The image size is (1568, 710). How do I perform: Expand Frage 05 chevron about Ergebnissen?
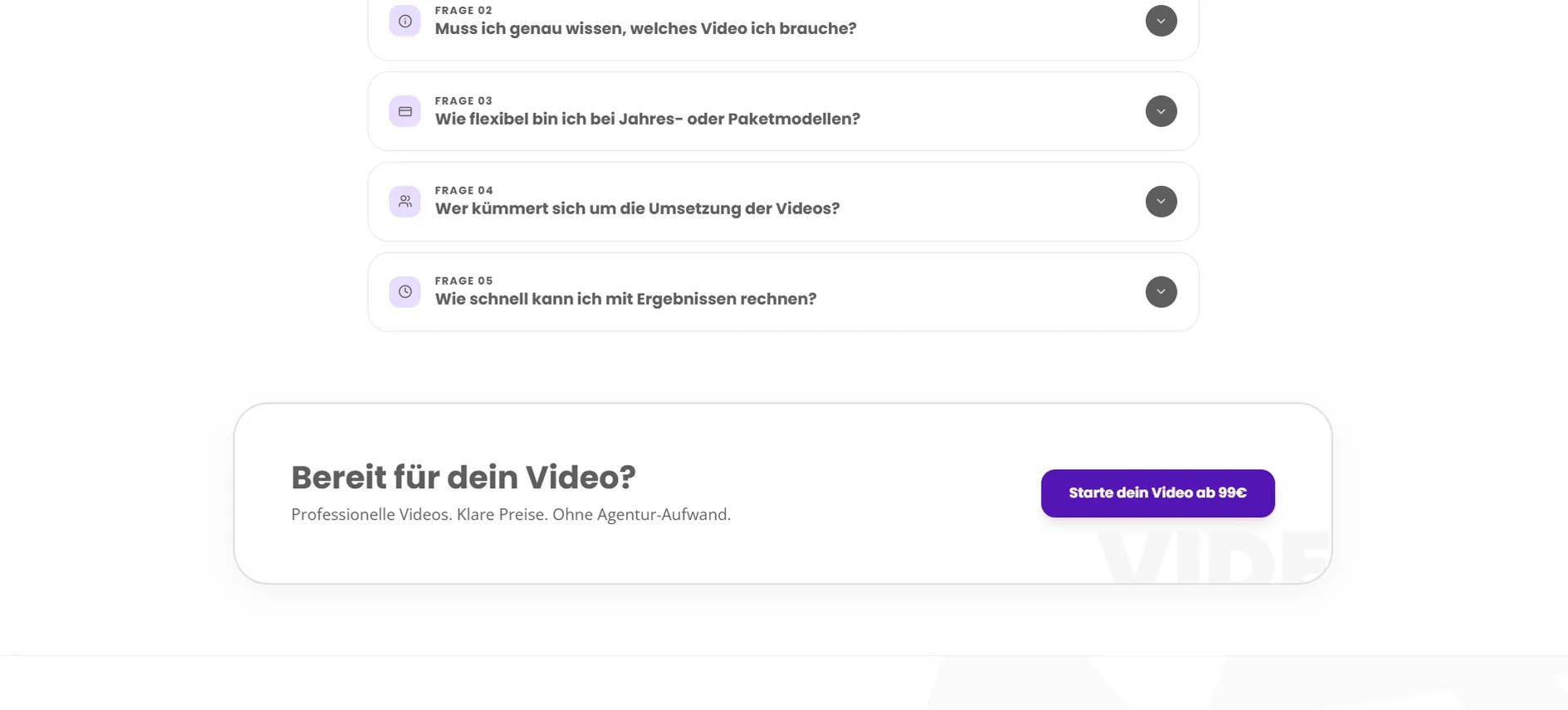(1161, 291)
